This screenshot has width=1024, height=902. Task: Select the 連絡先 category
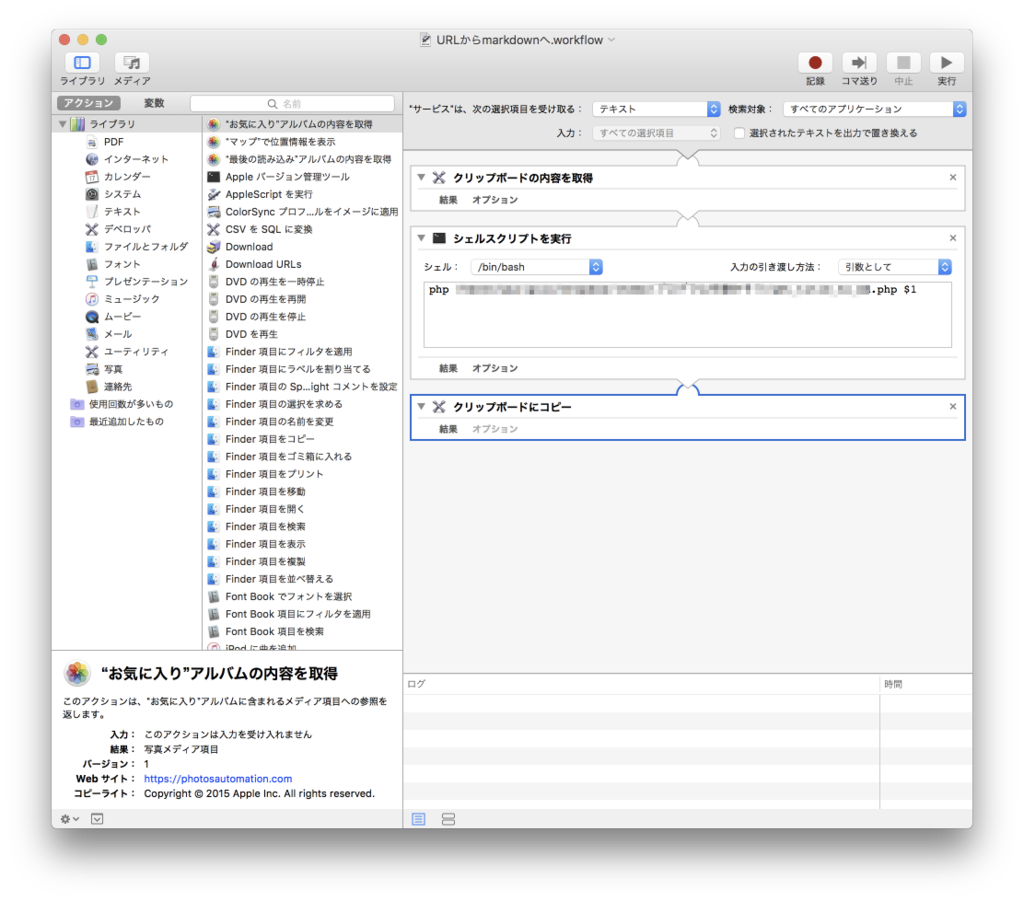click(118, 387)
